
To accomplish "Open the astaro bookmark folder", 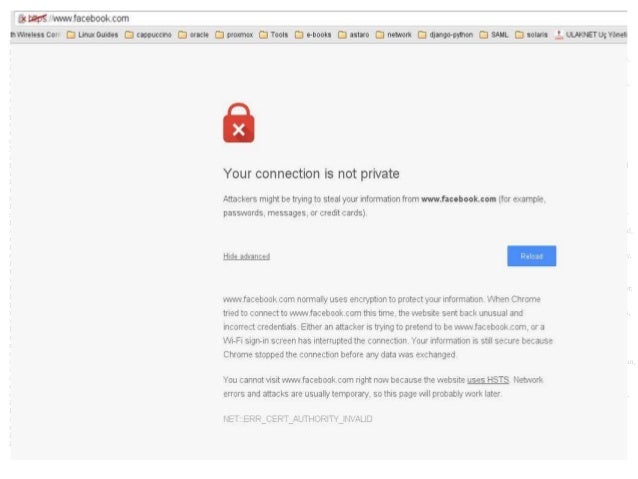I will pyautogui.click(x=354, y=35).
